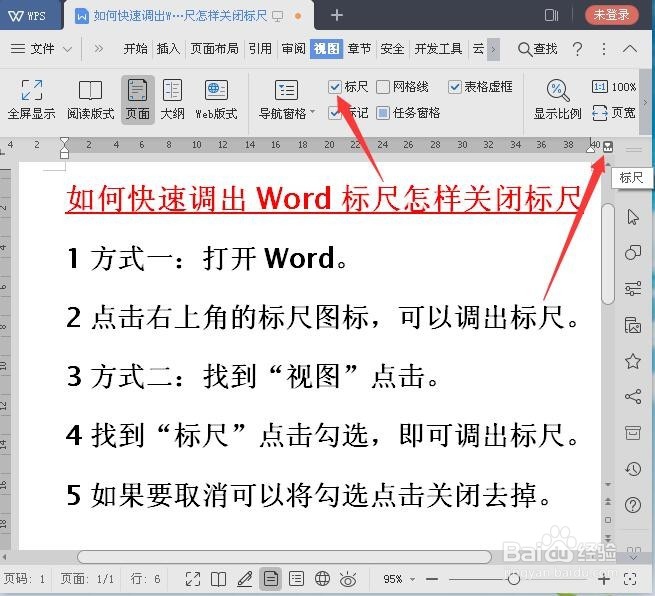Viewport: 655px width, 596px height.
Task: Click the zoom slider handle
Action: pyautogui.click(x=514, y=579)
